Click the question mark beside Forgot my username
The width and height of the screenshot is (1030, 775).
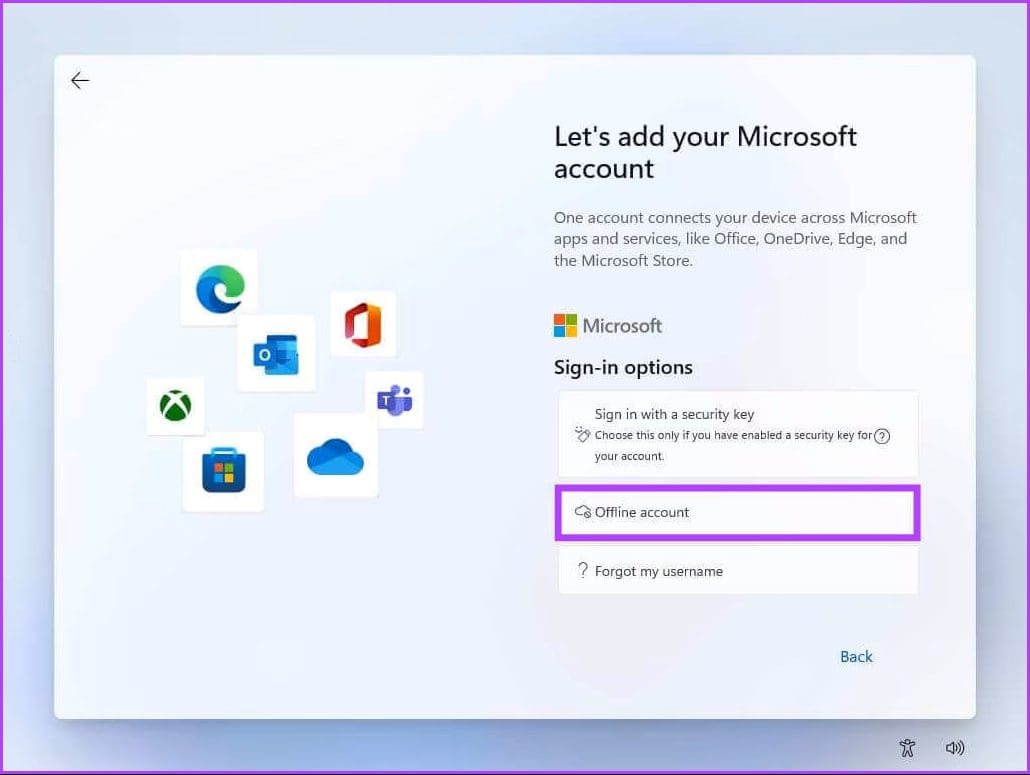pyautogui.click(x=583, y=571)
